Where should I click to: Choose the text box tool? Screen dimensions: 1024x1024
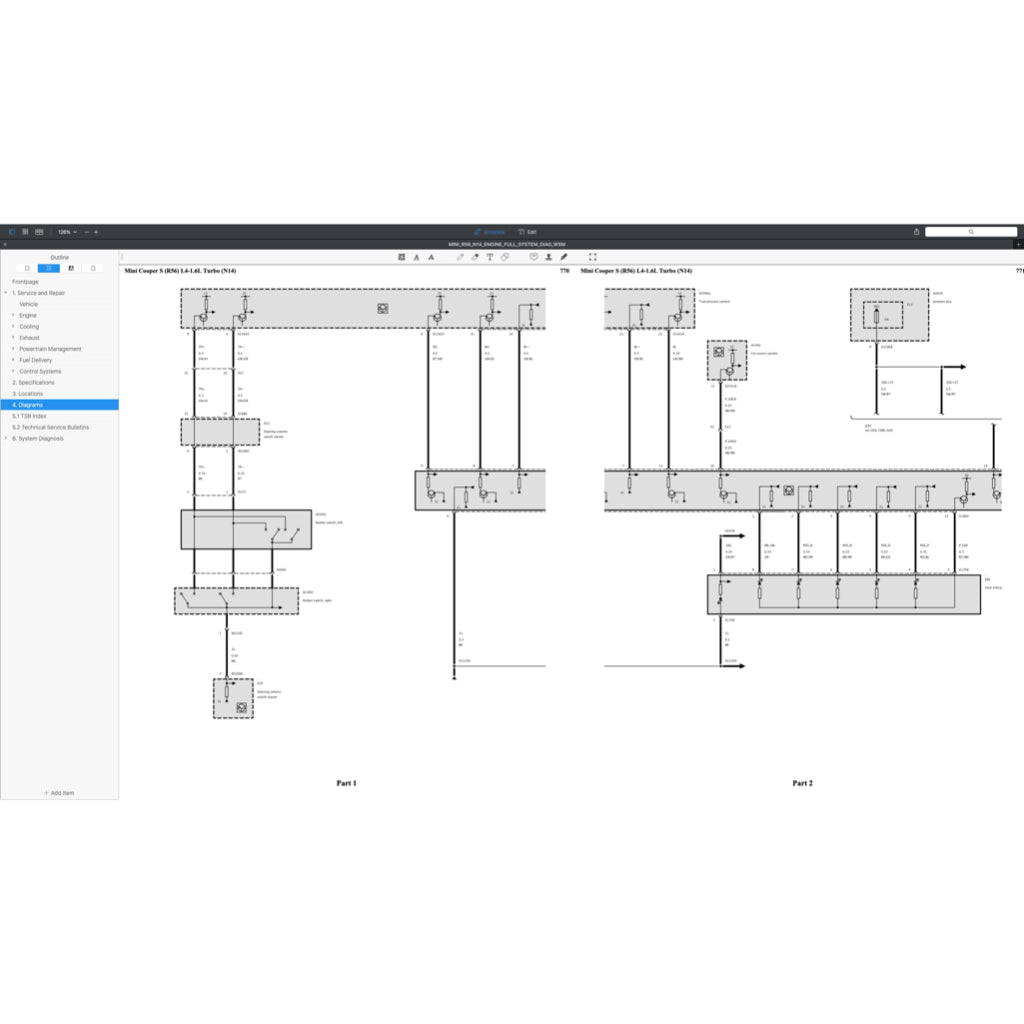tap(490, 257)
